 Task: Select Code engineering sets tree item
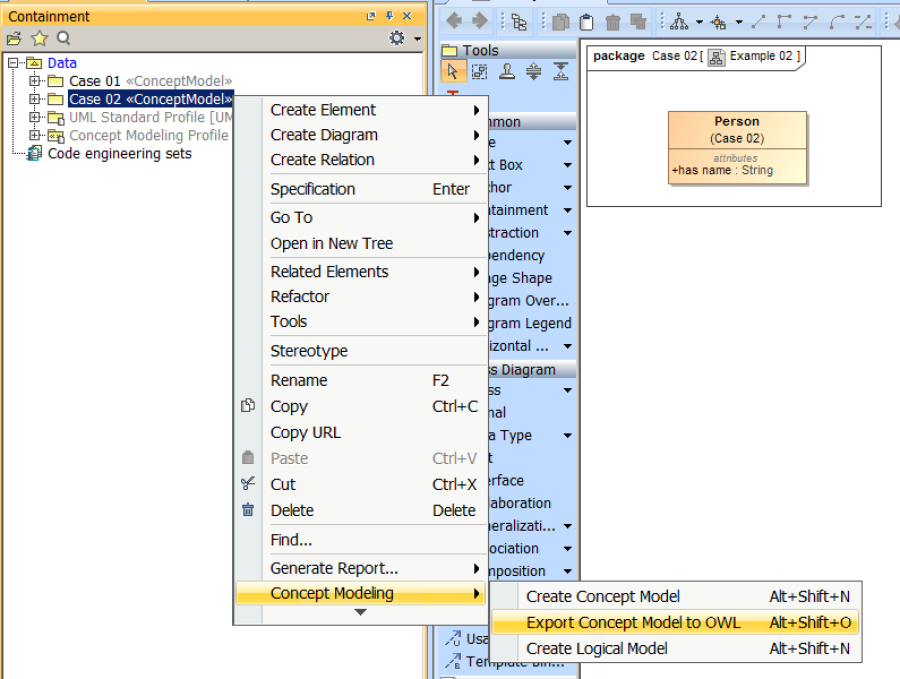tap(119, 154)
